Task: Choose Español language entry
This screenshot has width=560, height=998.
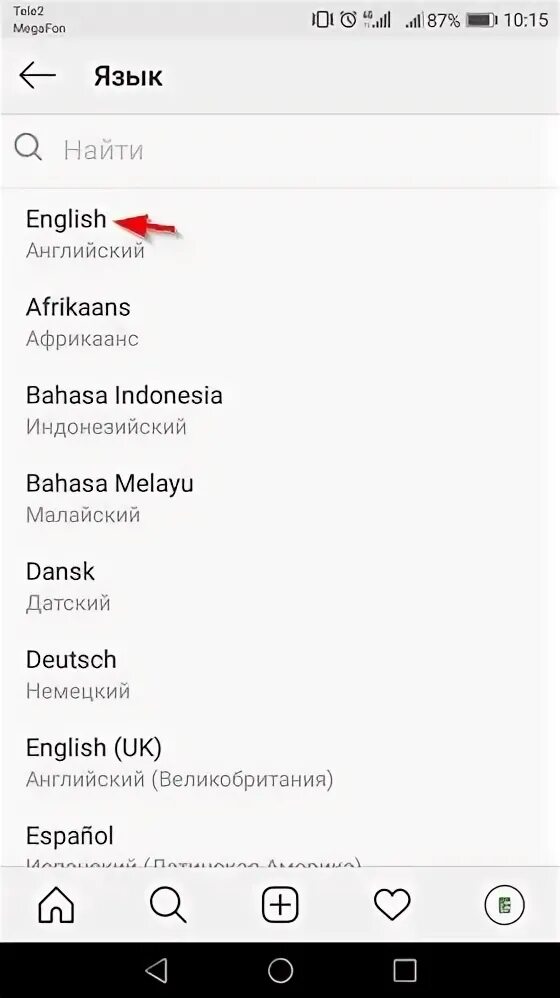Action: tap(280, 836)
